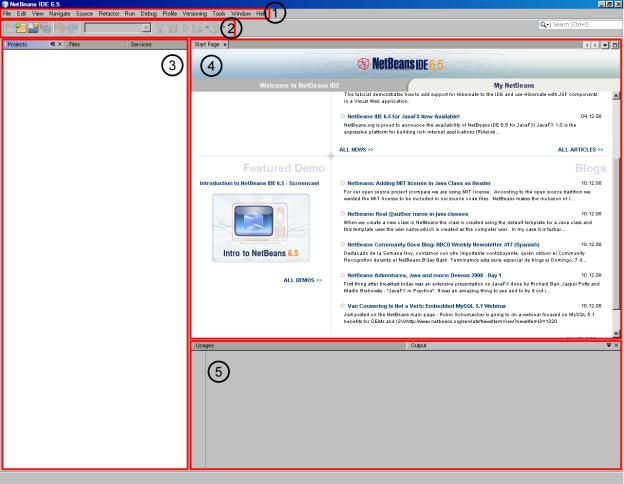The width and height of the screenshot is (624, 484).
Task: Click the Save All toolbar icon
Action: coord(46,28)
